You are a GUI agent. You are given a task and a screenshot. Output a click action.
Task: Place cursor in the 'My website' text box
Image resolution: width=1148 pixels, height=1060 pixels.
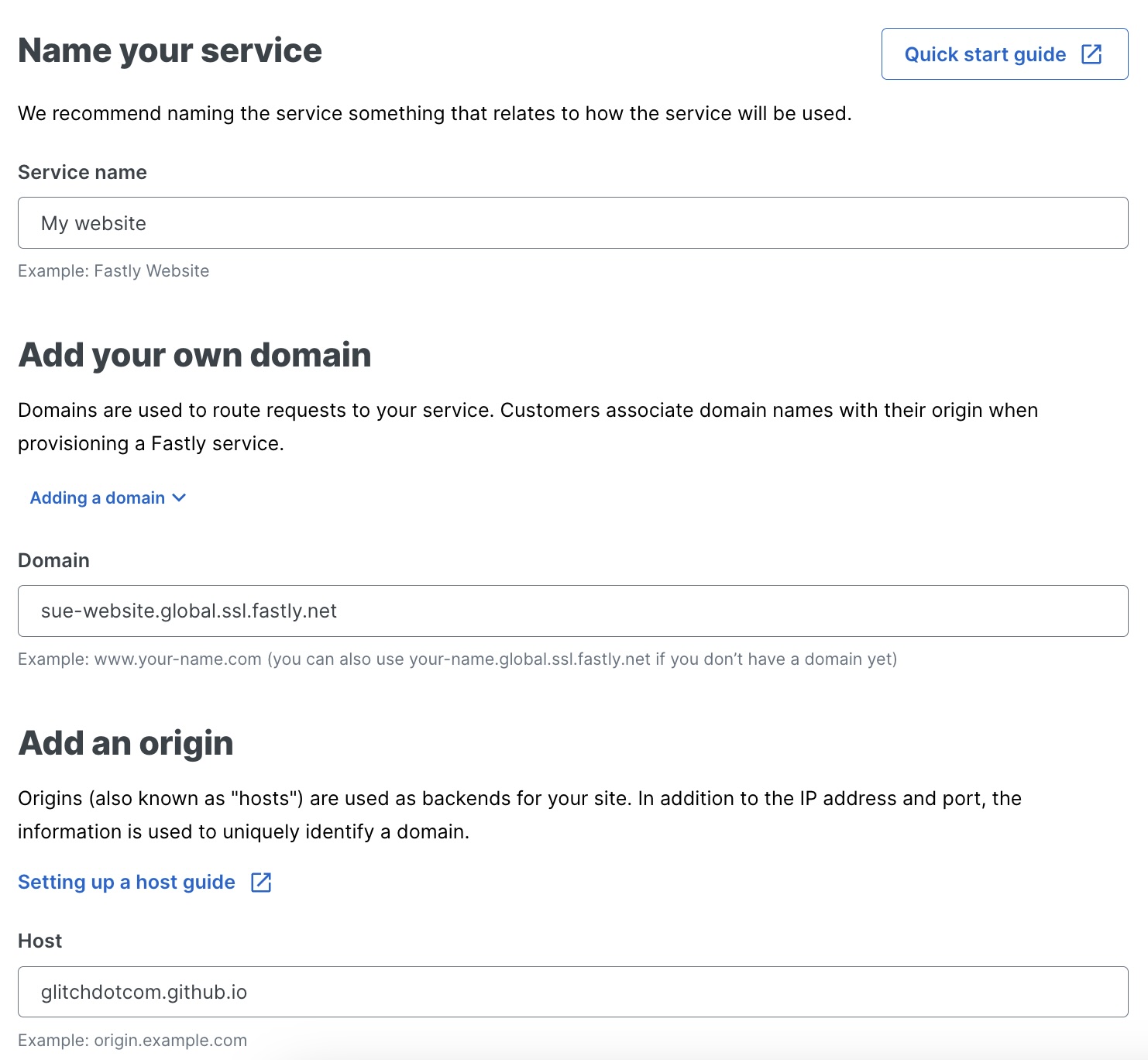click(573, 223)
